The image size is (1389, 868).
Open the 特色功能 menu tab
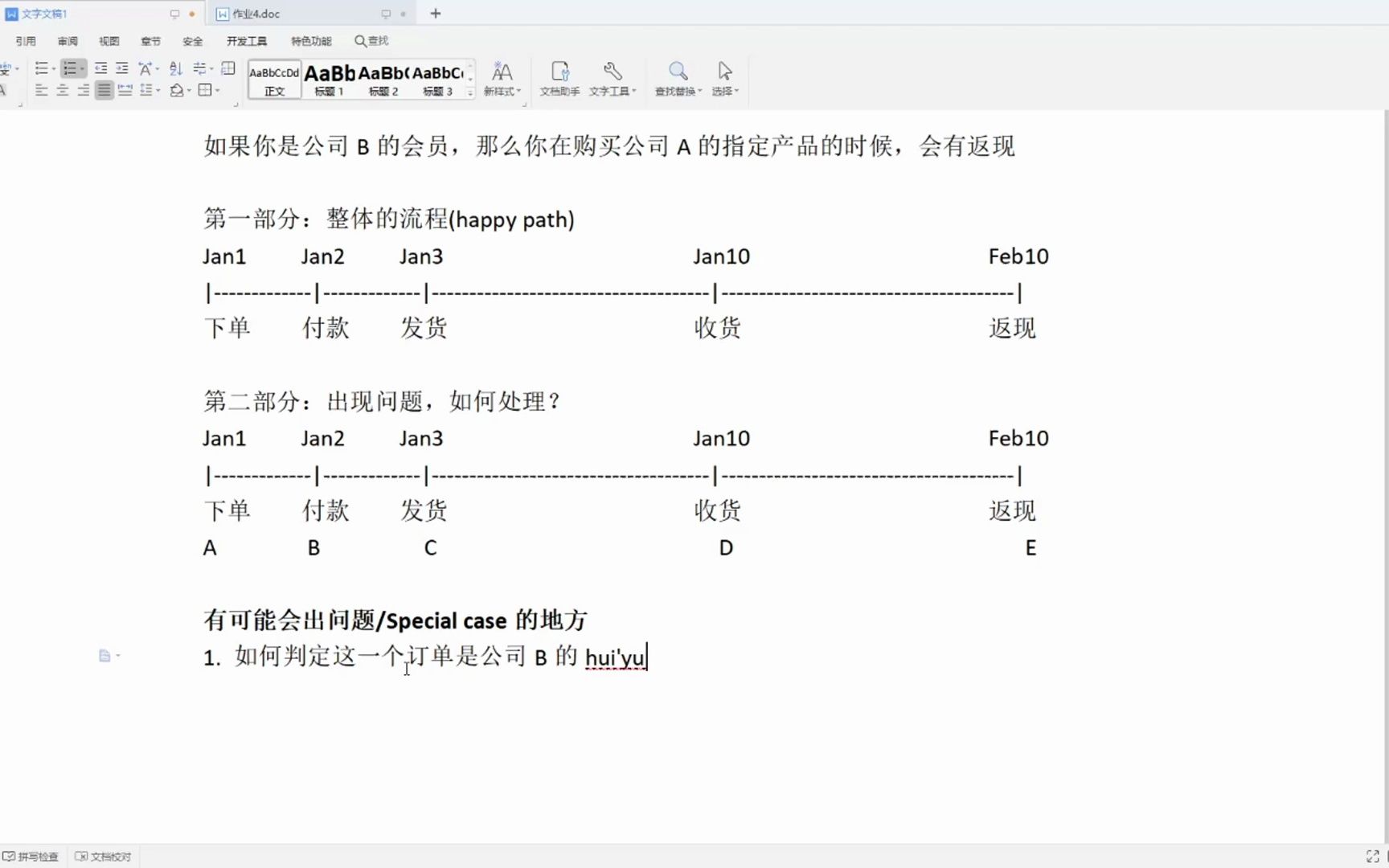311,41
